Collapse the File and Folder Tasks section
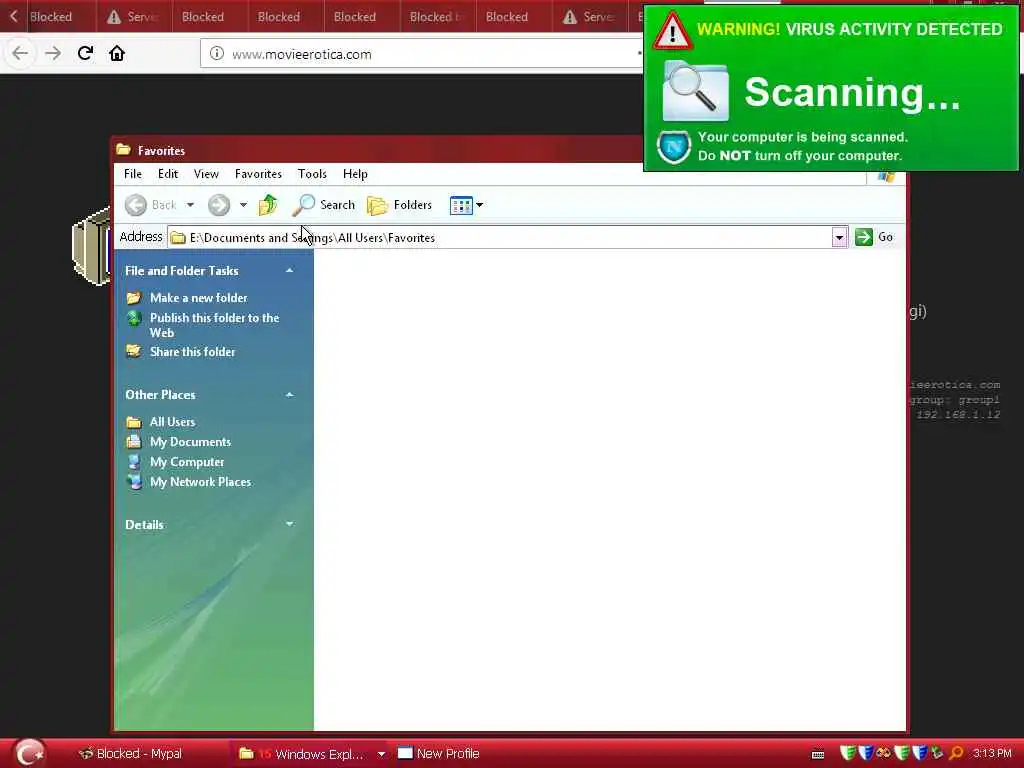The image size is (1024, 768). (x=289, y=270)
